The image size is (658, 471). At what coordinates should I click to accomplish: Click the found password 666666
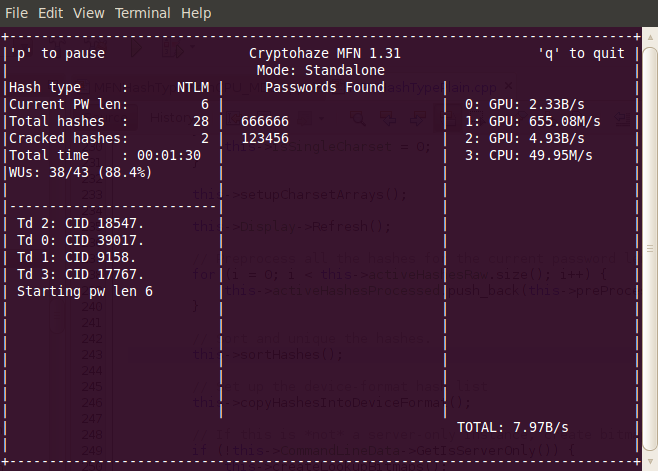(265, 121)
